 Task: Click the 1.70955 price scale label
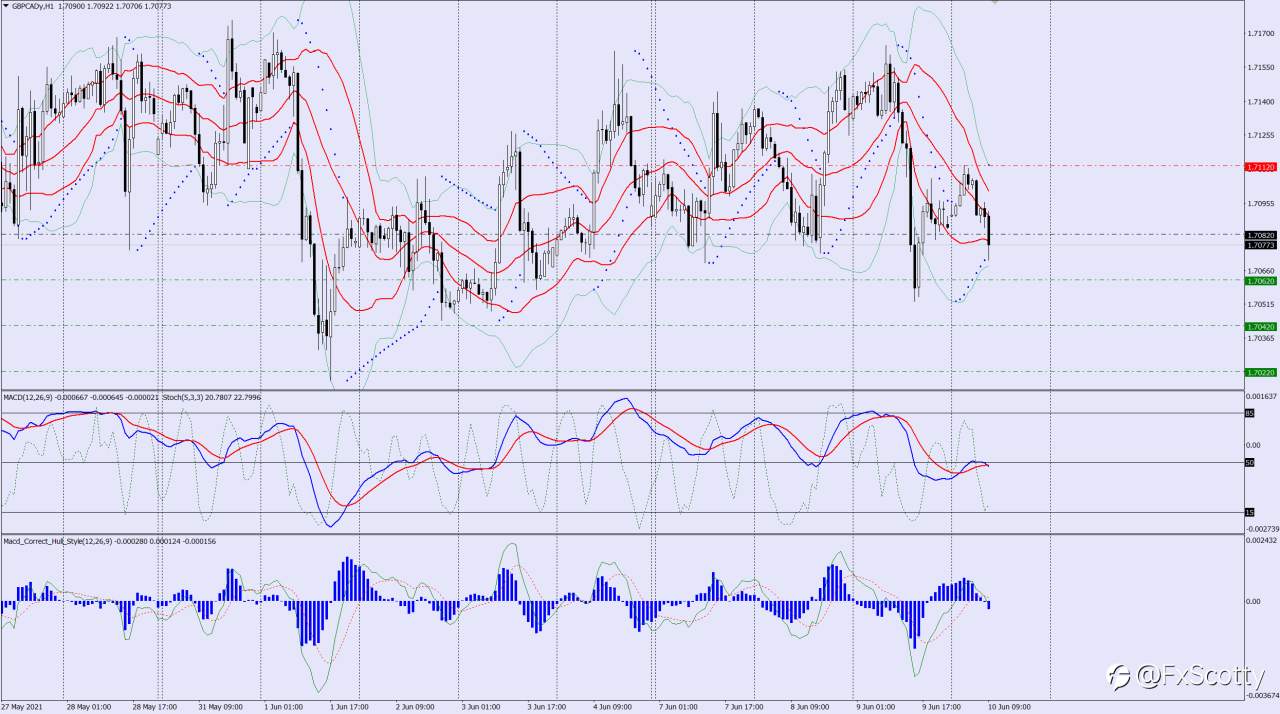[x=1260, y=203]
